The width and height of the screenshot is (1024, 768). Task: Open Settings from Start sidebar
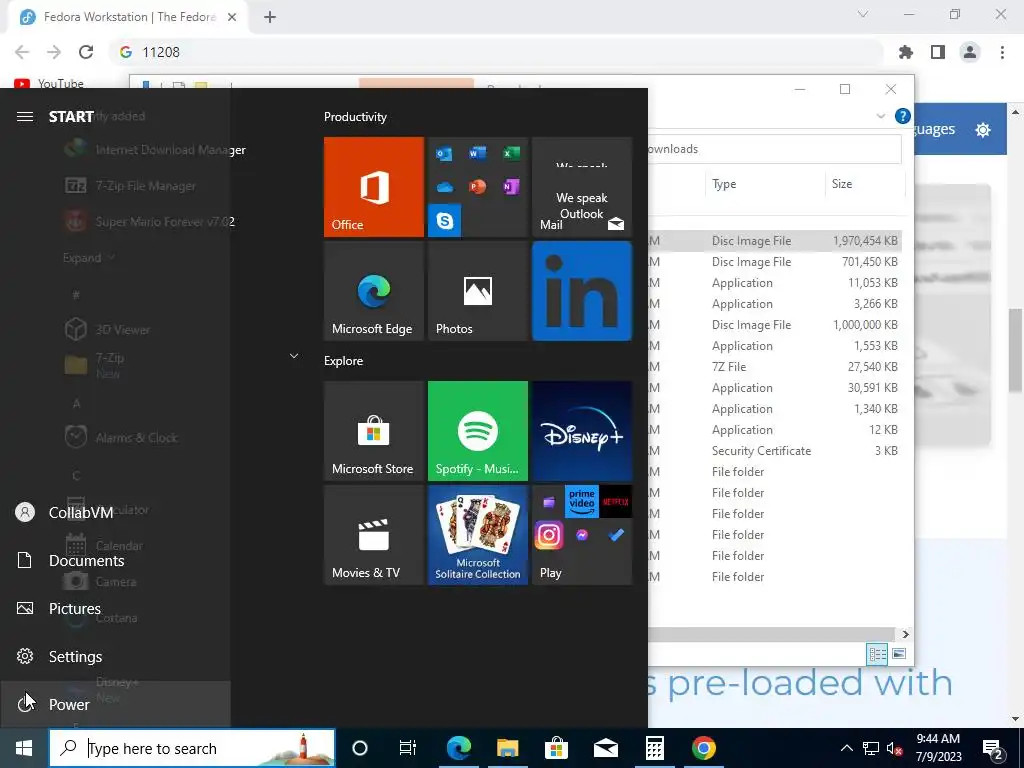pos(115,656)
